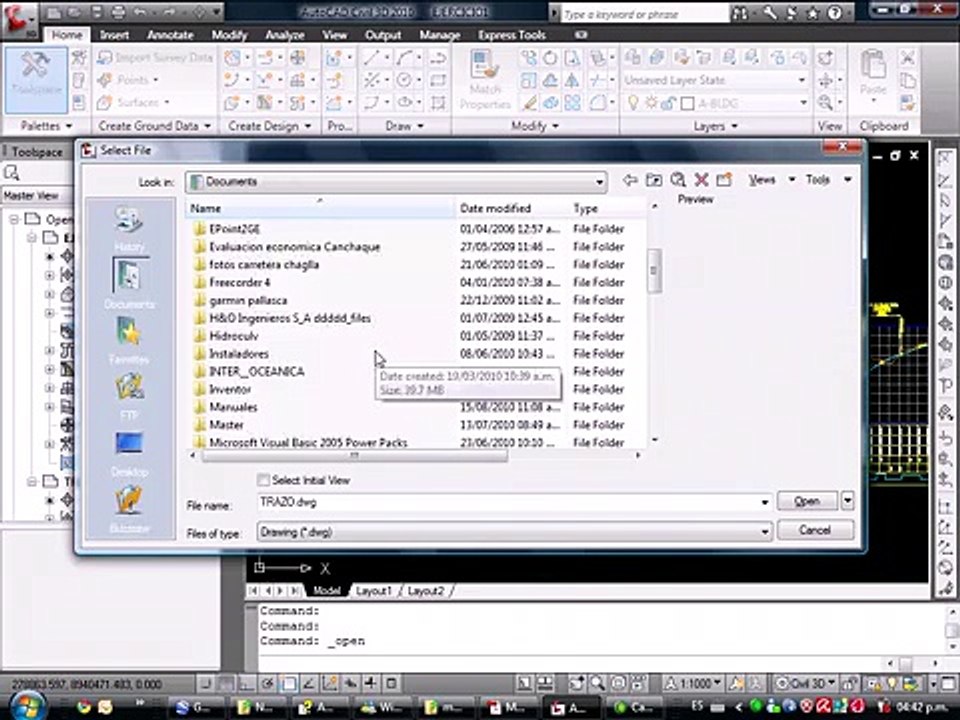Click Import Survey Data ribbon tool
960x720 pixels.
point(155,57)
